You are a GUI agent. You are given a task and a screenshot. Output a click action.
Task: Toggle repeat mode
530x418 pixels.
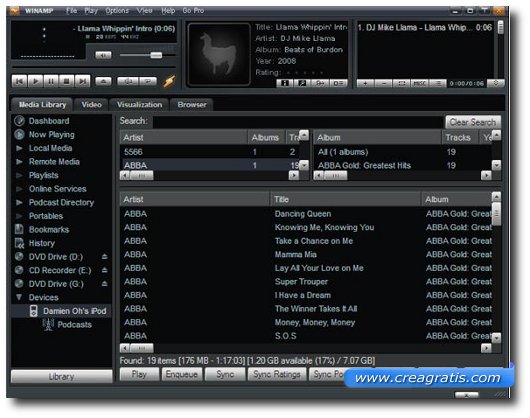click(147, 81)
